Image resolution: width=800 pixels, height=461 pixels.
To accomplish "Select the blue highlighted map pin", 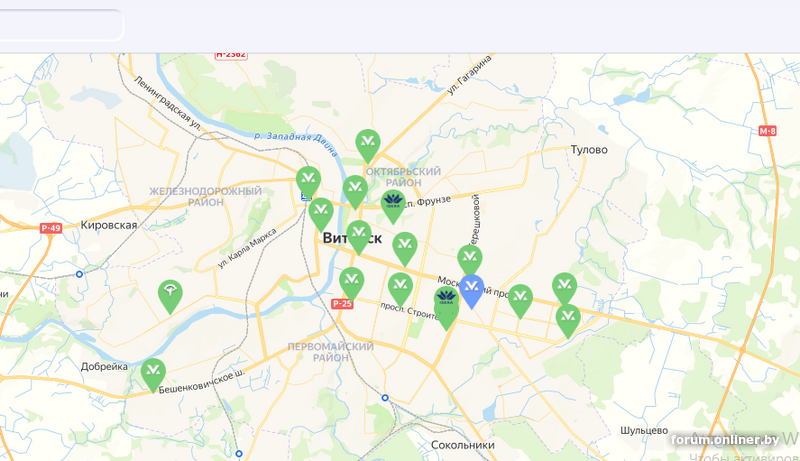I will click(x=471, y=290).
